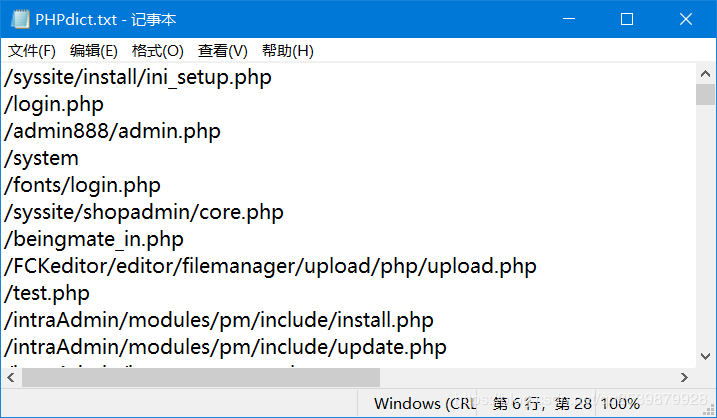Image resolution: width=717 pixels, height=418 pixels.
Task: Click the 100% zoom status indicator
Action: point(620,404)
